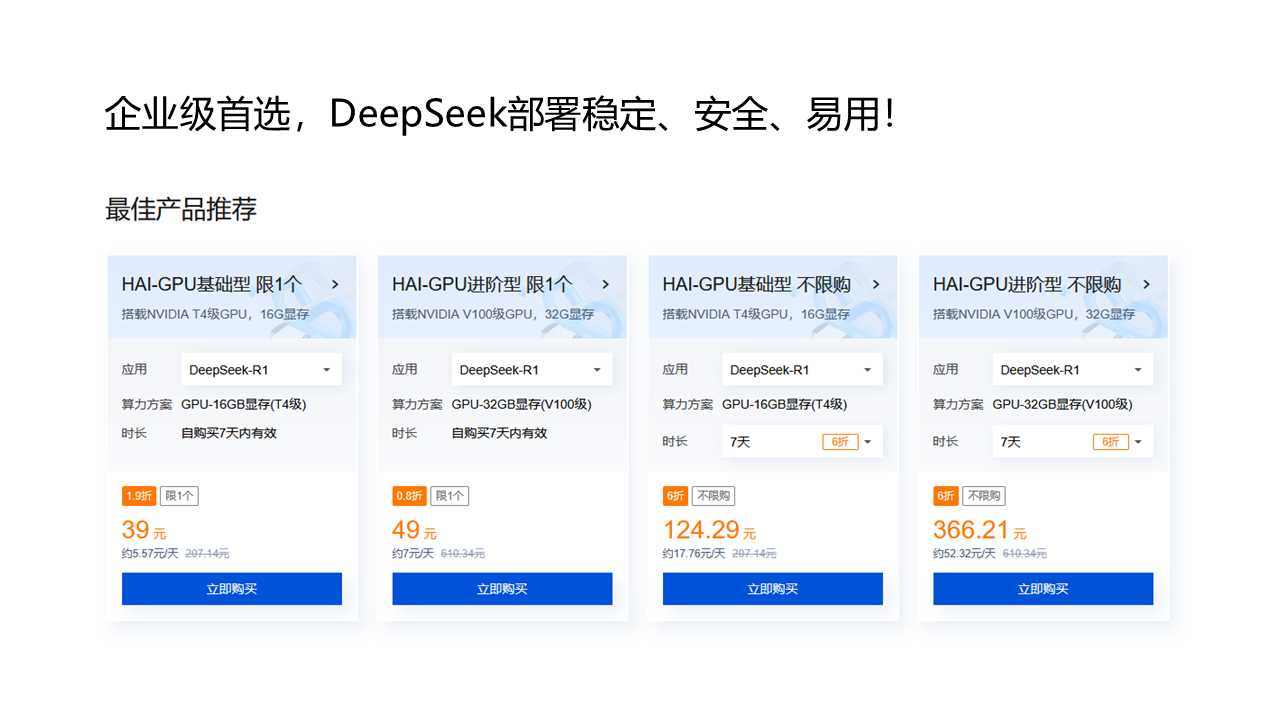Click 自购买7天内有效 text in 进阶型 限1个 card
Screen dimensions: 1280x720
coord(499,433)
